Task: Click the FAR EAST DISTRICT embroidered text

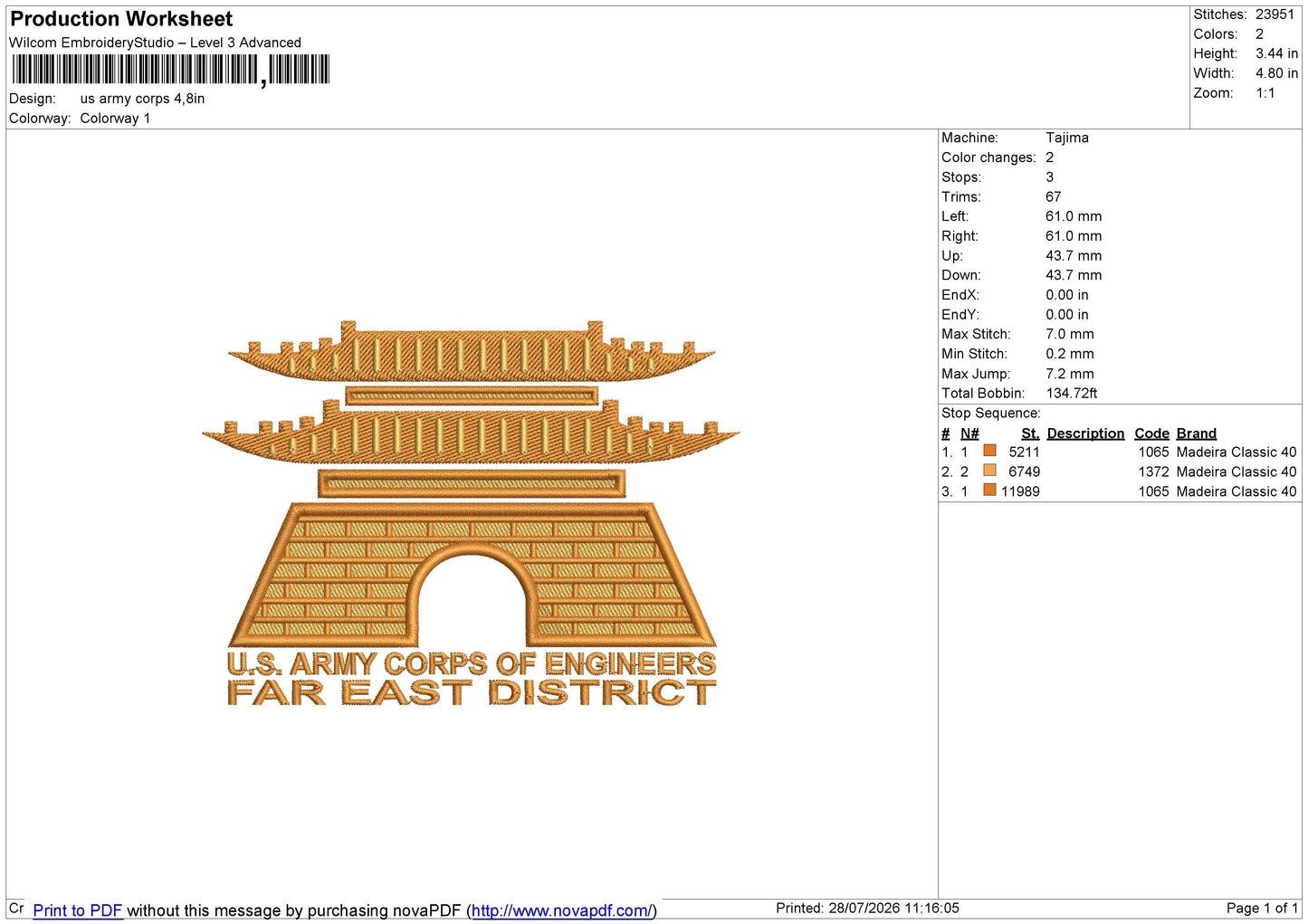Action: 472,693
